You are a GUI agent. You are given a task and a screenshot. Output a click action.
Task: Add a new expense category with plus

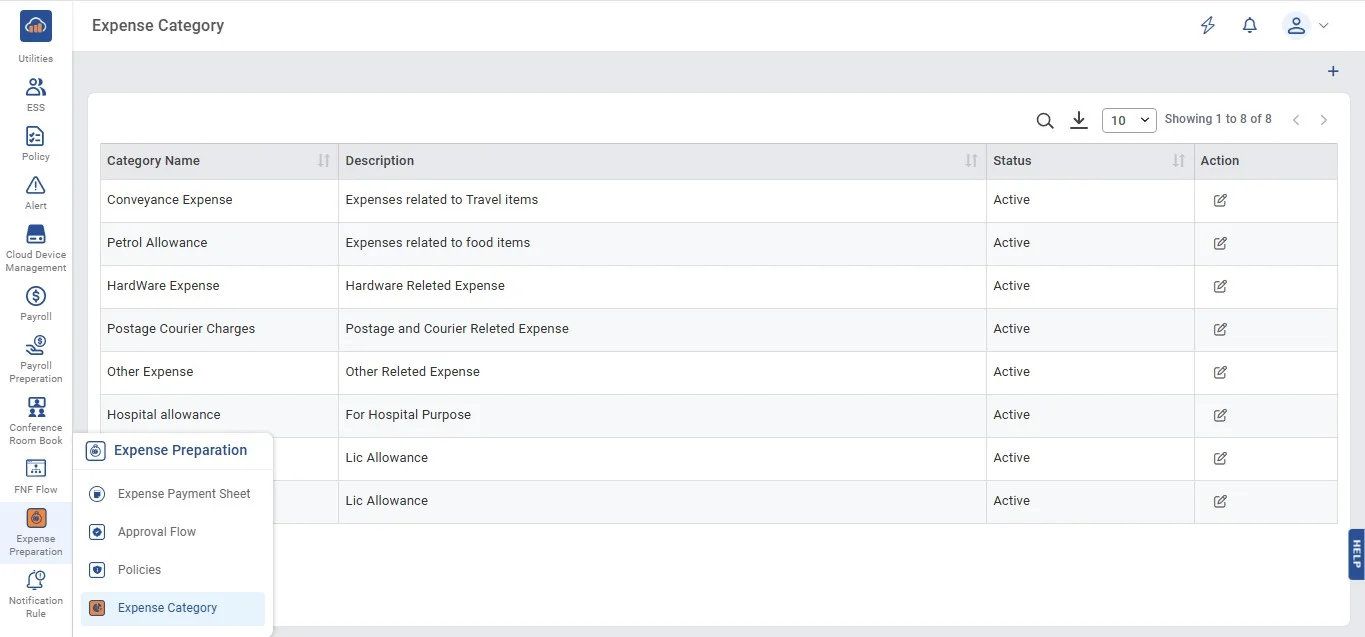tap(1332, 72)
